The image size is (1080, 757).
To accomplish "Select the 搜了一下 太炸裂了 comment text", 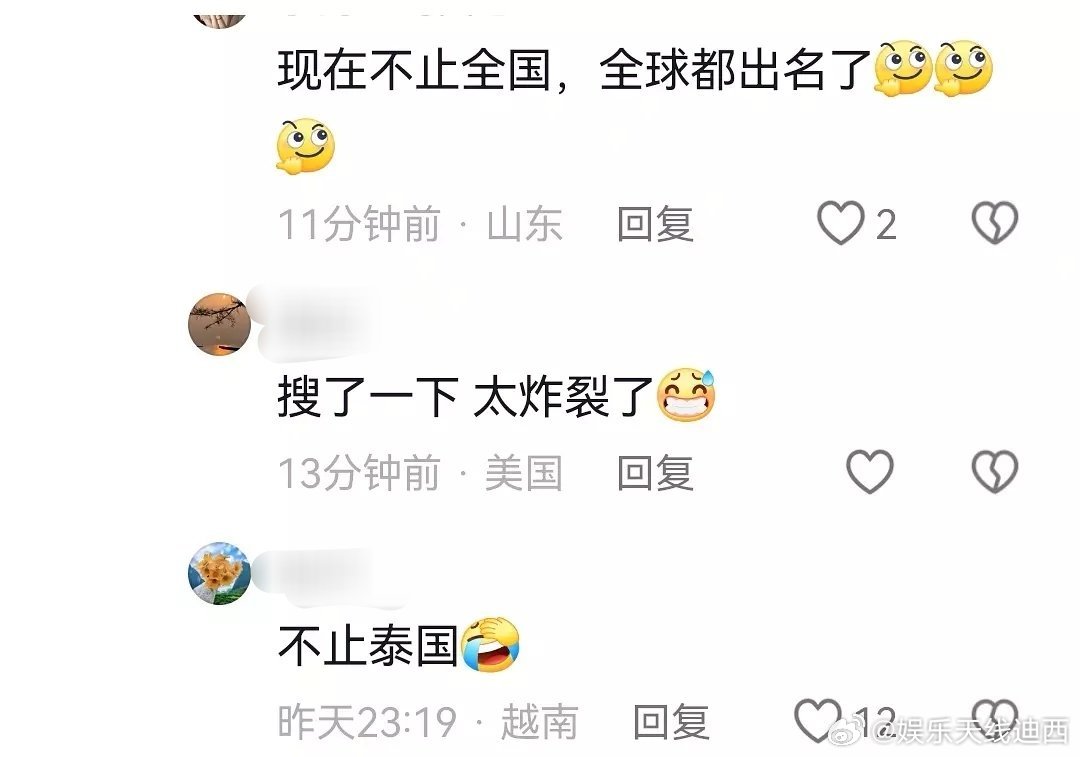I will (497, 395).
